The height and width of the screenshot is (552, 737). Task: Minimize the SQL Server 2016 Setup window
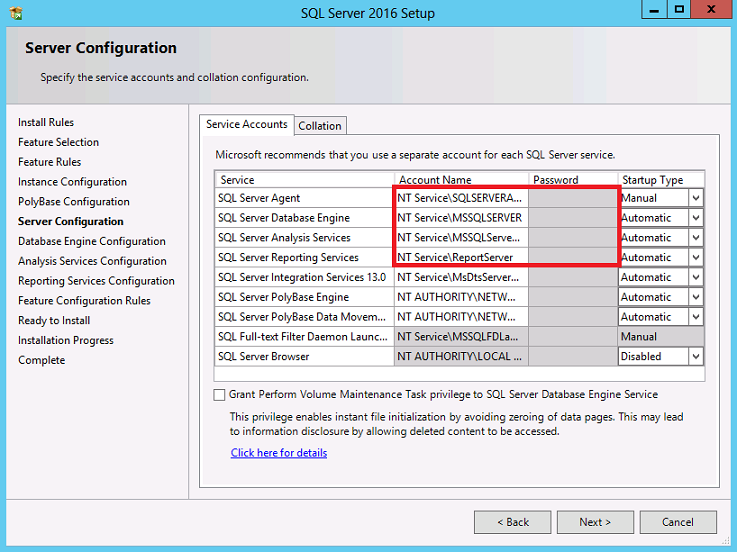(x=654, y=9)
